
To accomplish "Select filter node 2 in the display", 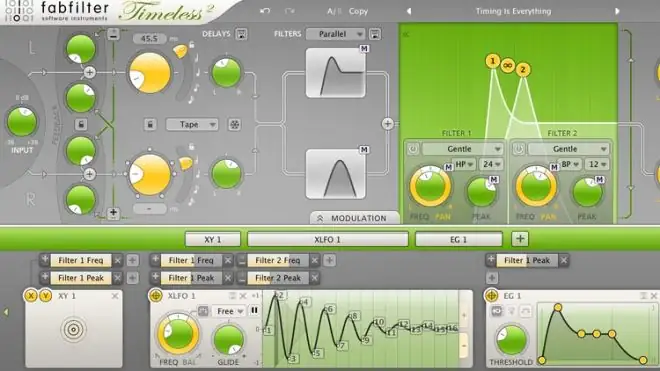I will (x=523, y=69).
